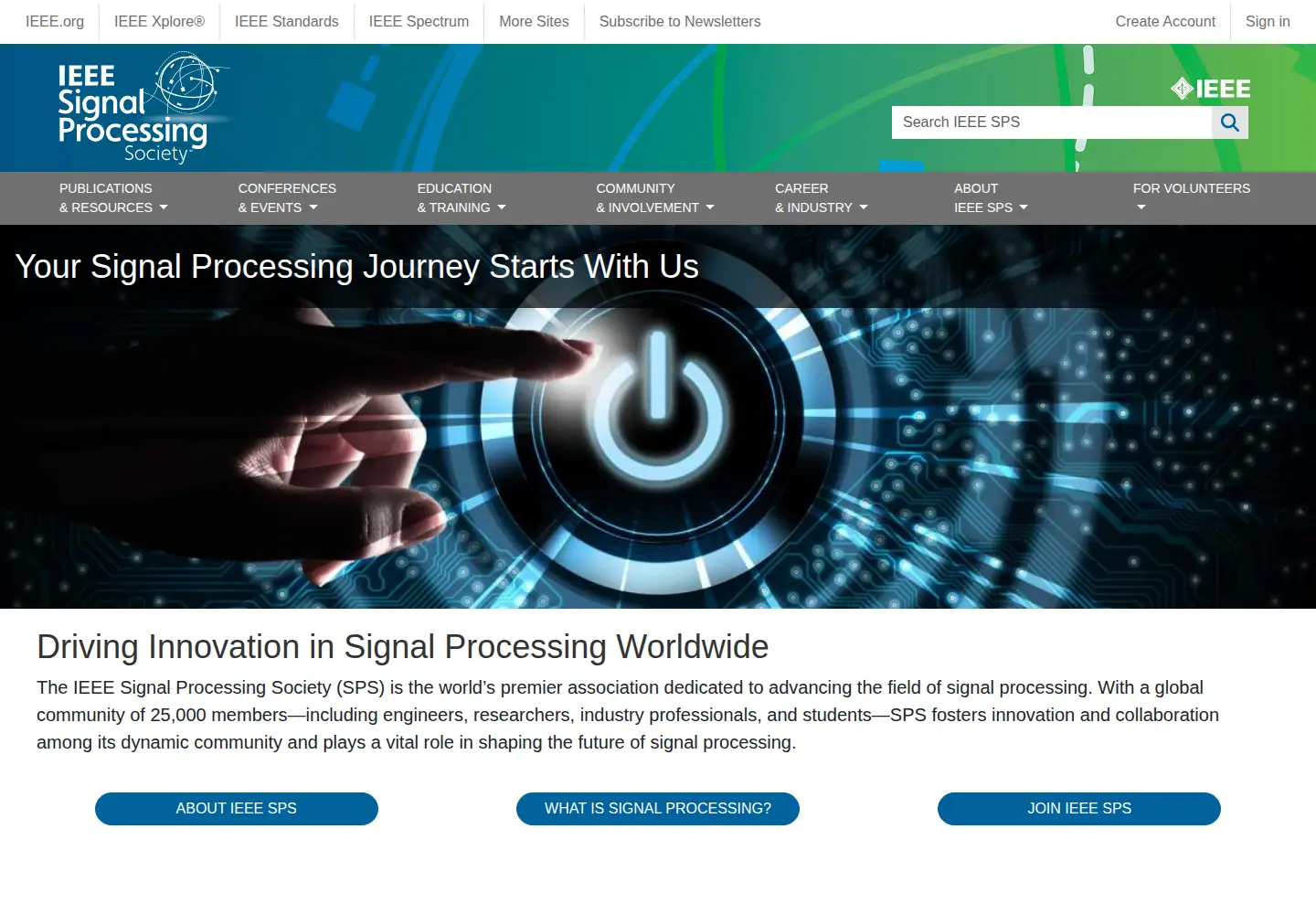Open Education & Training dropdown
Screen dimensions: 1316x914
pyautogui.click(x=462, y=198)
